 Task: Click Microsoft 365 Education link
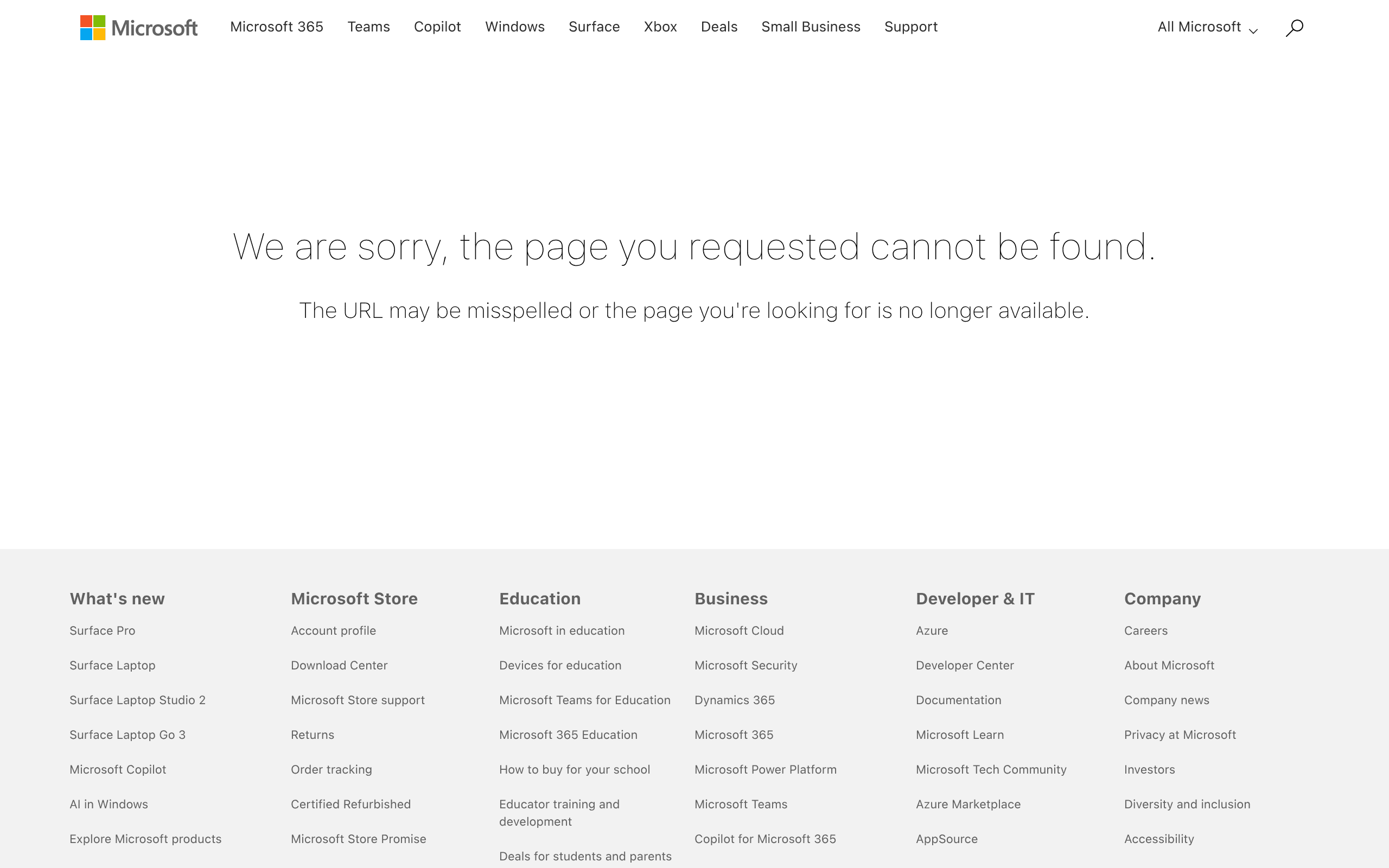568,735
